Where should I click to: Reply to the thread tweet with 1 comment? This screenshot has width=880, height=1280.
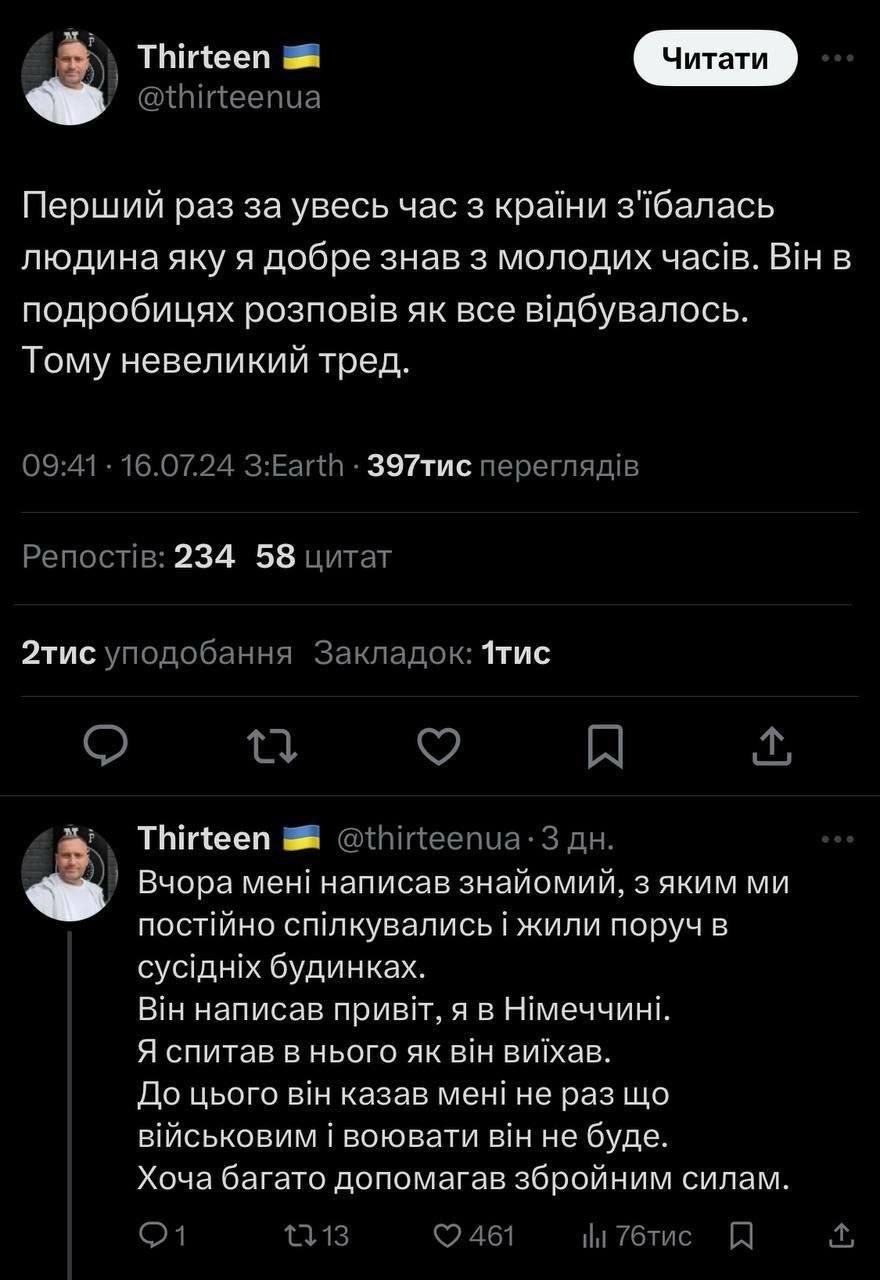tap(162, 1236)
